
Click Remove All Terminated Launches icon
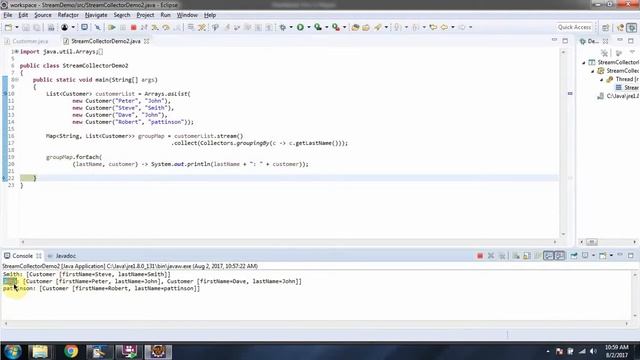point(502,256)
